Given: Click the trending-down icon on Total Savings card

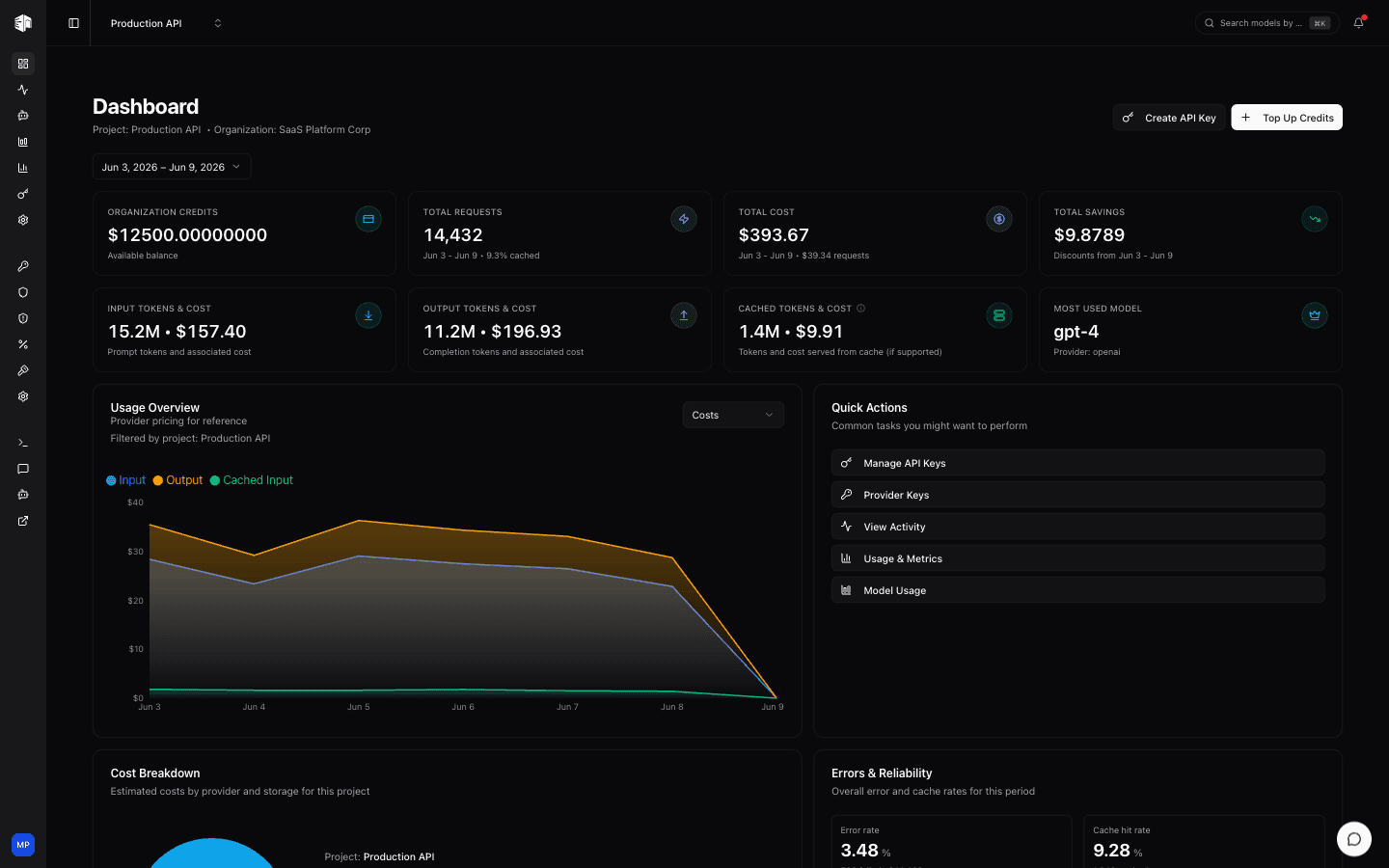Looking at the screenshot, I should point(1315,219).
